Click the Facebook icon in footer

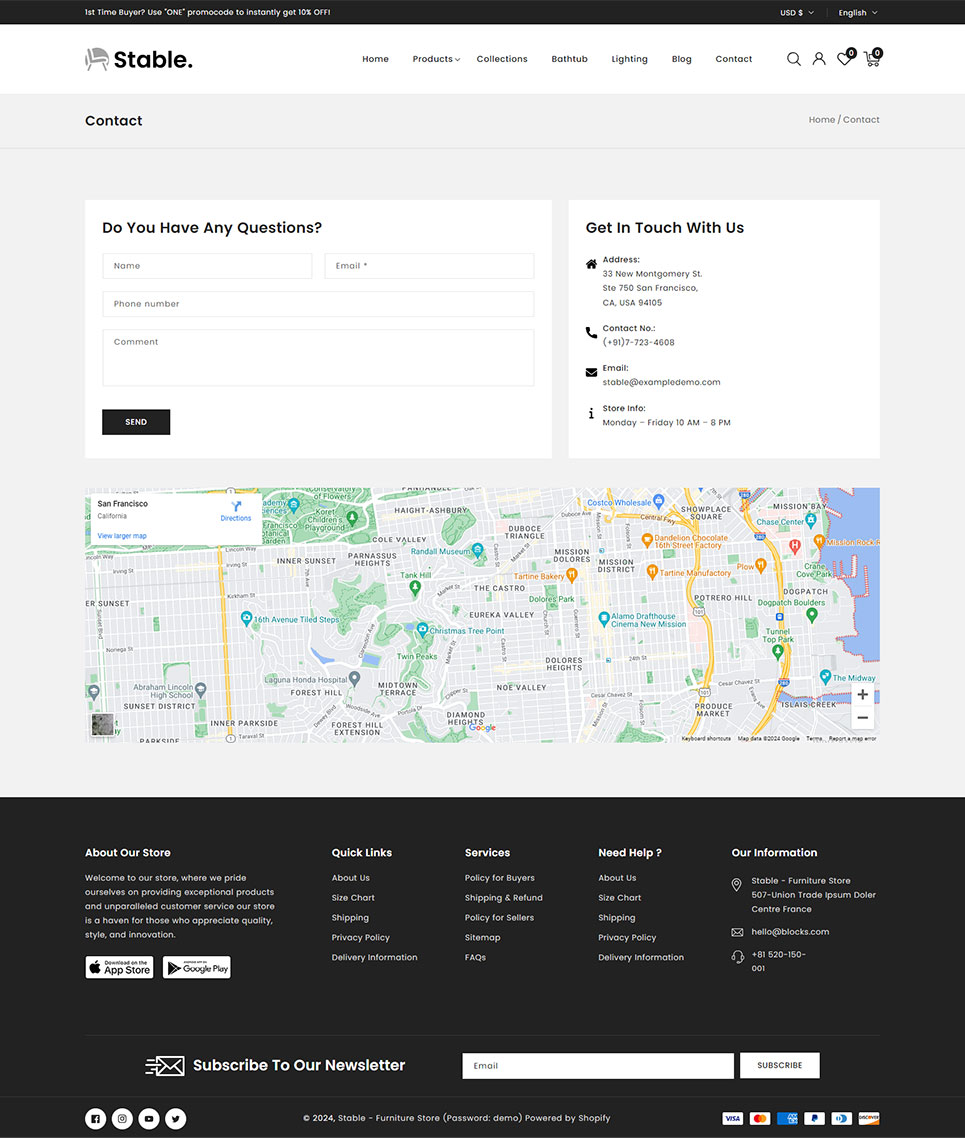pos(95,1119)
